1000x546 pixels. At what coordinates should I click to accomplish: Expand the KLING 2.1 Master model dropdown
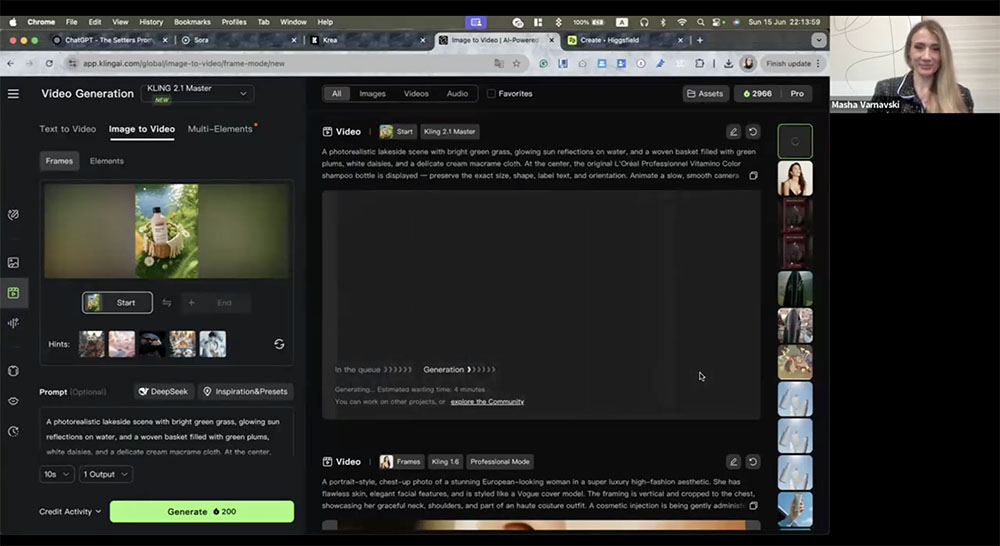pos(196,93)
